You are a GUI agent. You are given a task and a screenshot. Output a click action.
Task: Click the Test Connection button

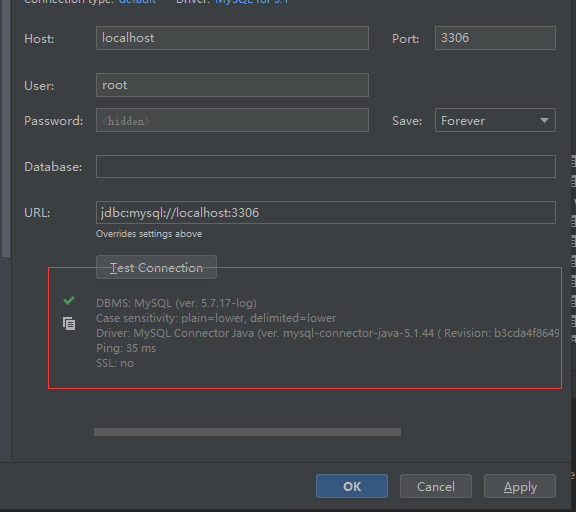tap(156, 267)
